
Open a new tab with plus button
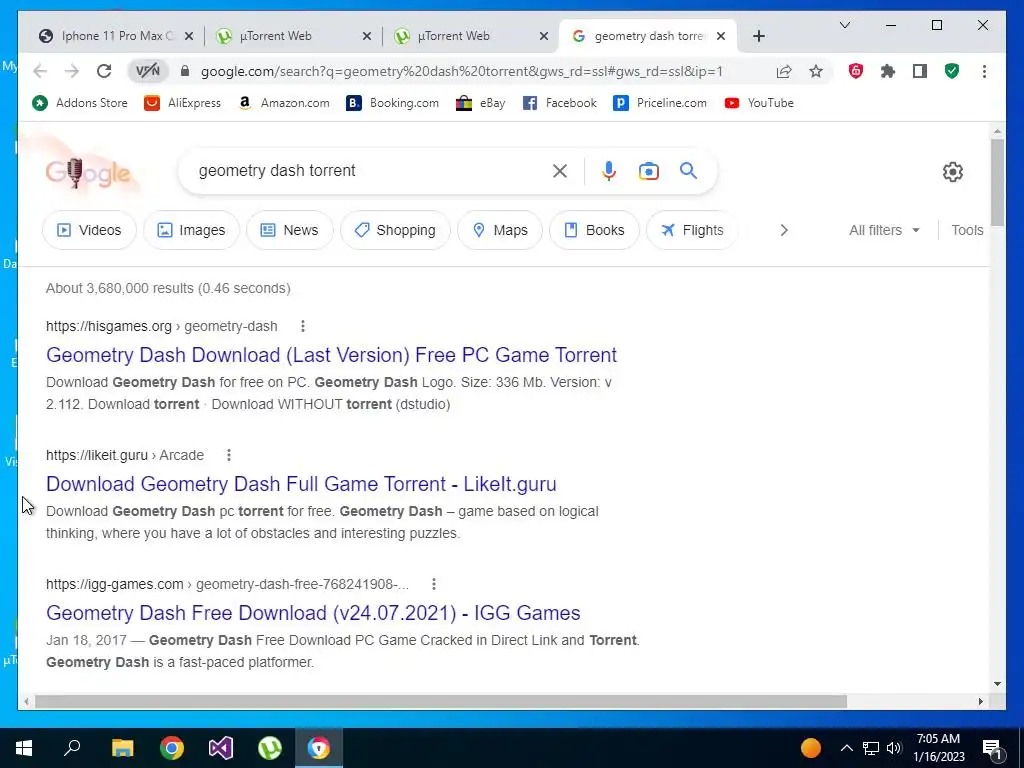pos(758,37)
